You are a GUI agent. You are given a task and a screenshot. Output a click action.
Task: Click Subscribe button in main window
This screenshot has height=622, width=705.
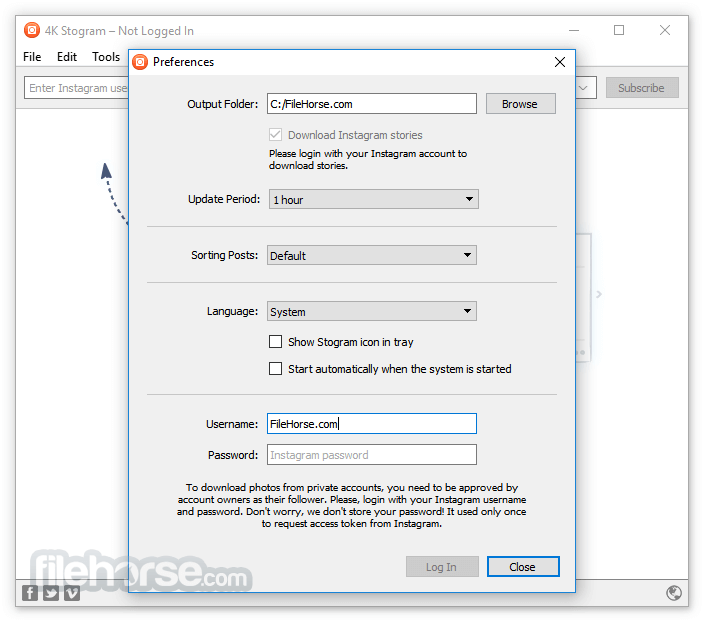(x=642, y=88)
